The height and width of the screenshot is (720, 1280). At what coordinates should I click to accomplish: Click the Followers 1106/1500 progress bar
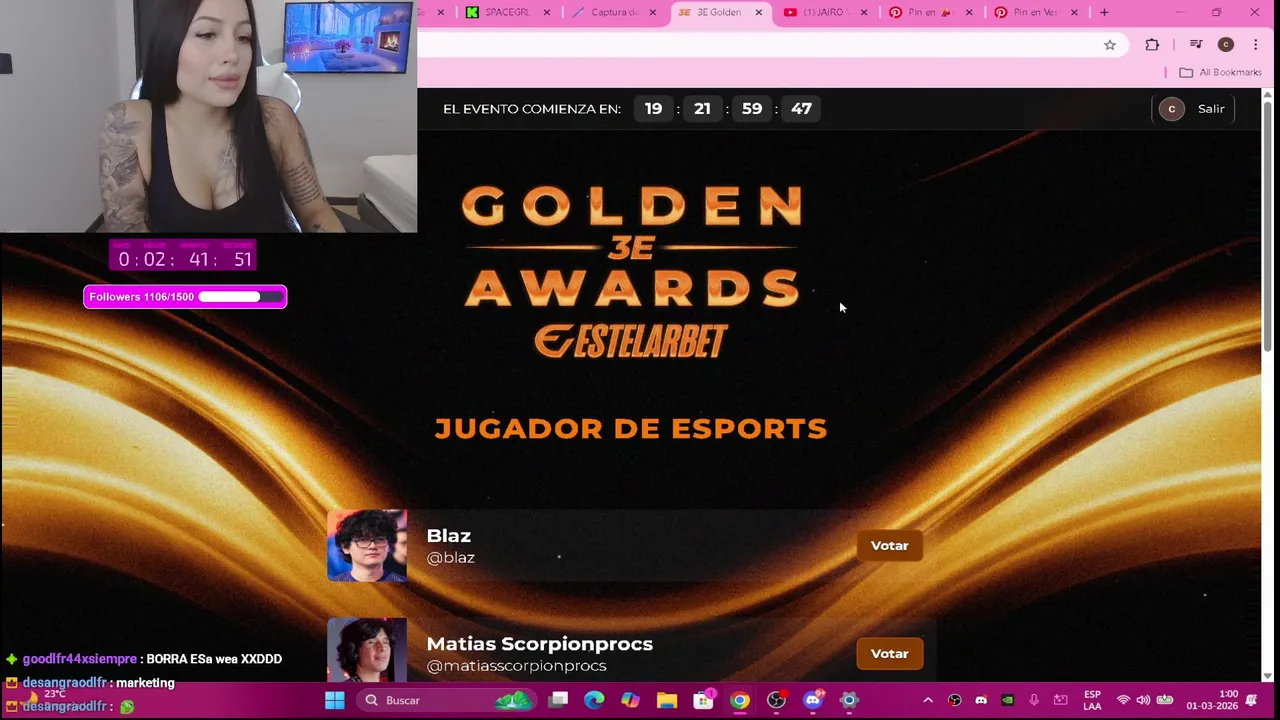185,297
